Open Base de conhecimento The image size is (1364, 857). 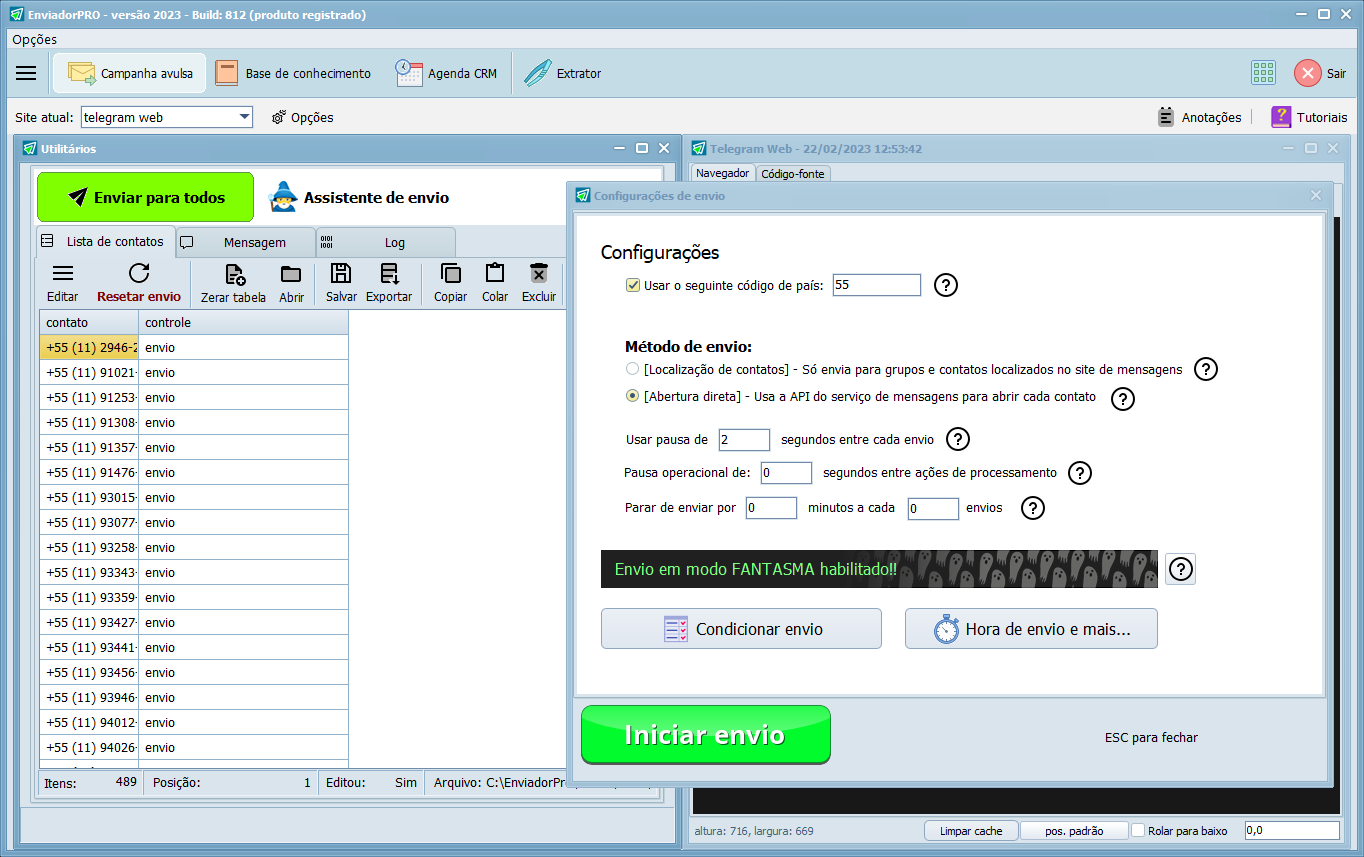[x=294, y=73]
